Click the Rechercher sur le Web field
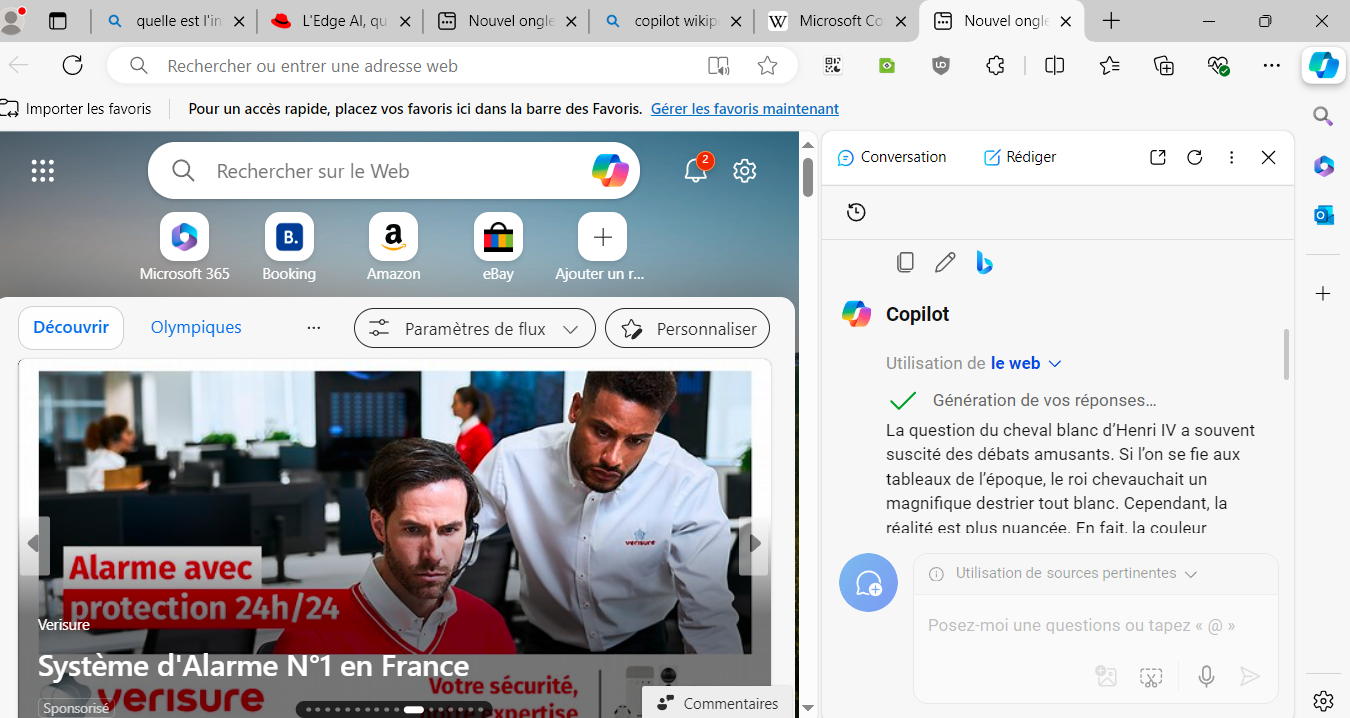Viewport: 1350px width, 718px height. (x=395, y=171)
